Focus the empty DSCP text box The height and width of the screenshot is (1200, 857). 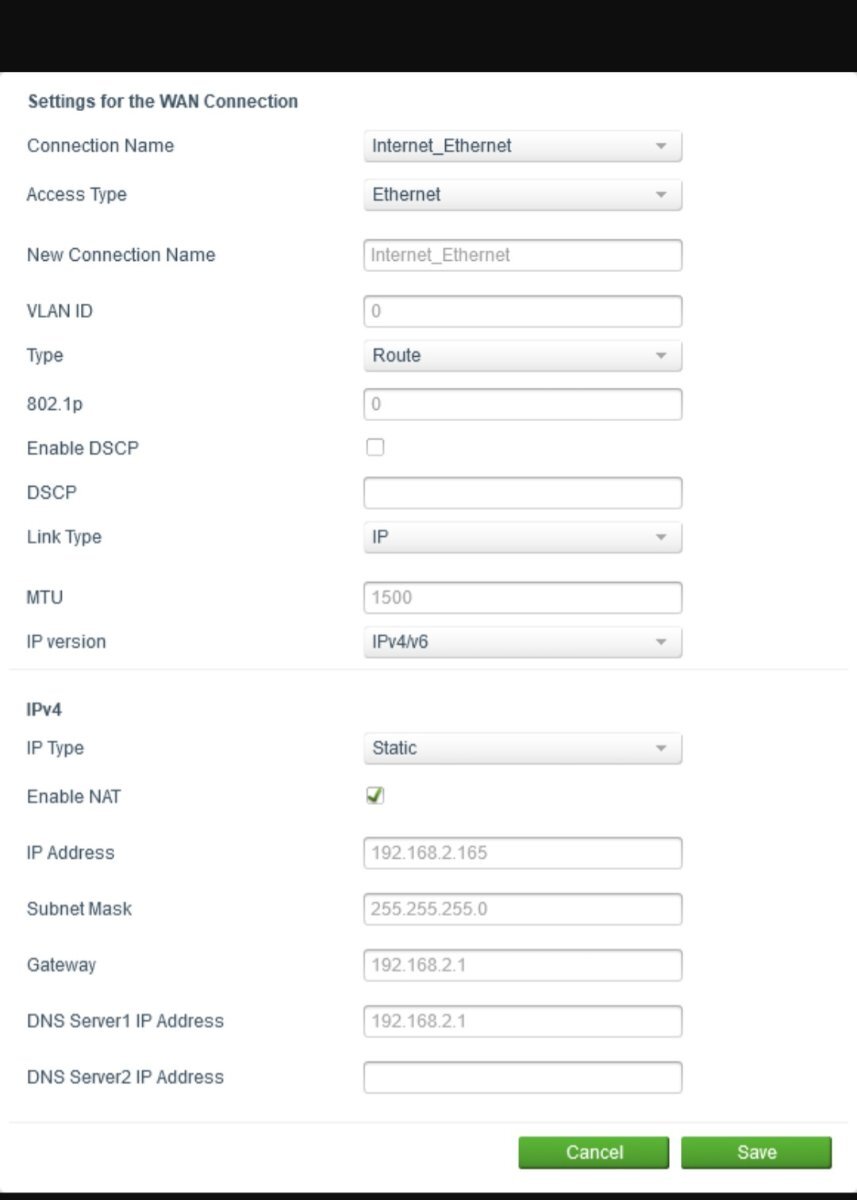click(x=522, y=493)
